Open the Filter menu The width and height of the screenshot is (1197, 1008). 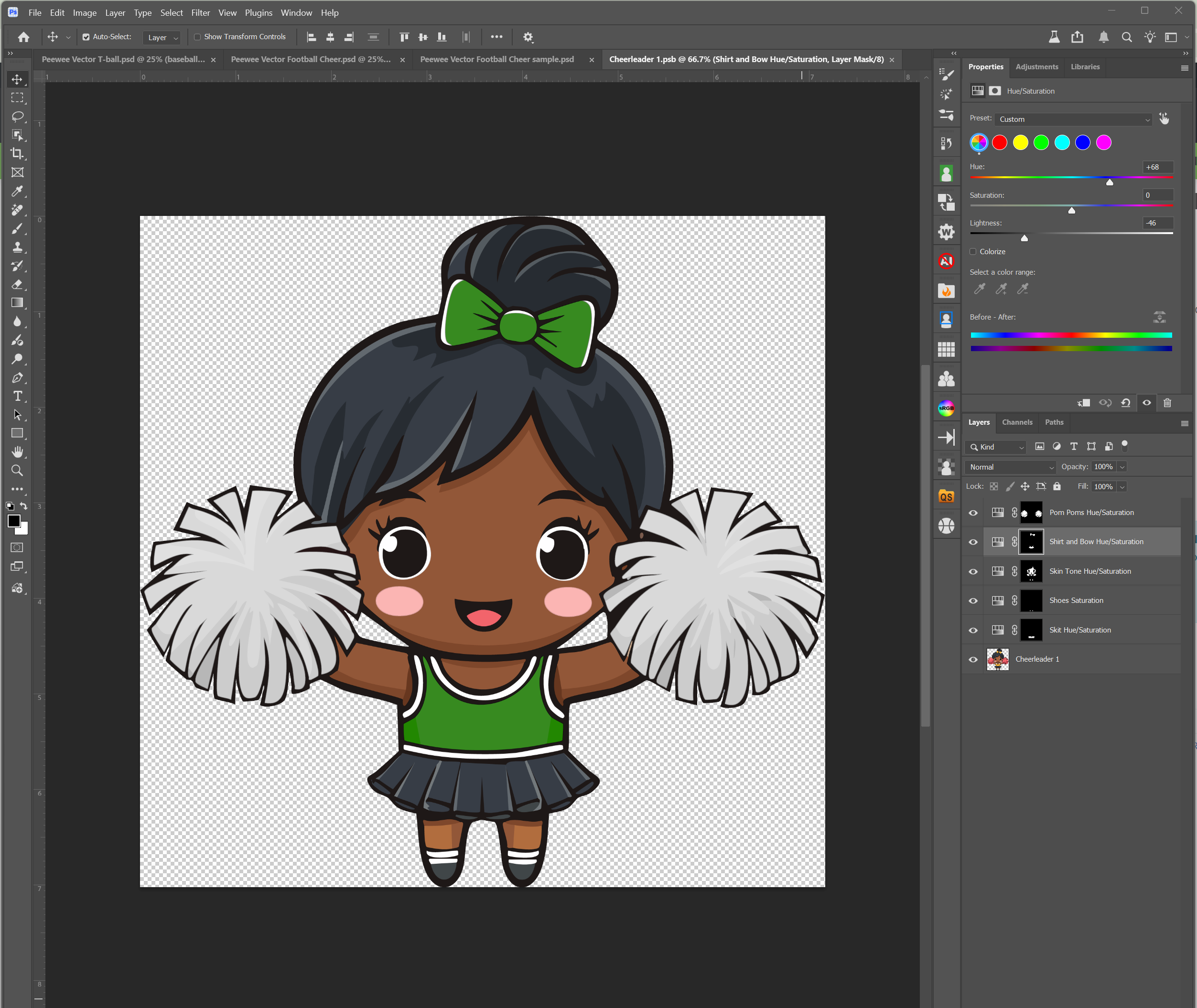(x=200, y=12)
